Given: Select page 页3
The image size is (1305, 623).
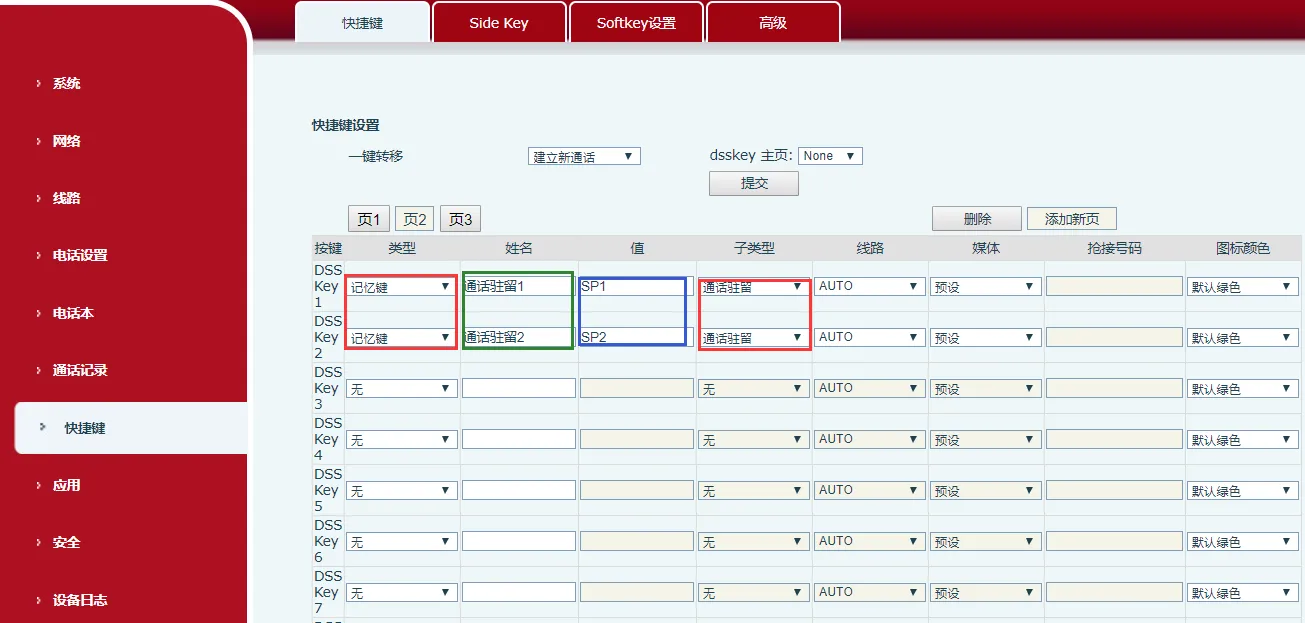Looking at the screenshot, I should (460, 219).
